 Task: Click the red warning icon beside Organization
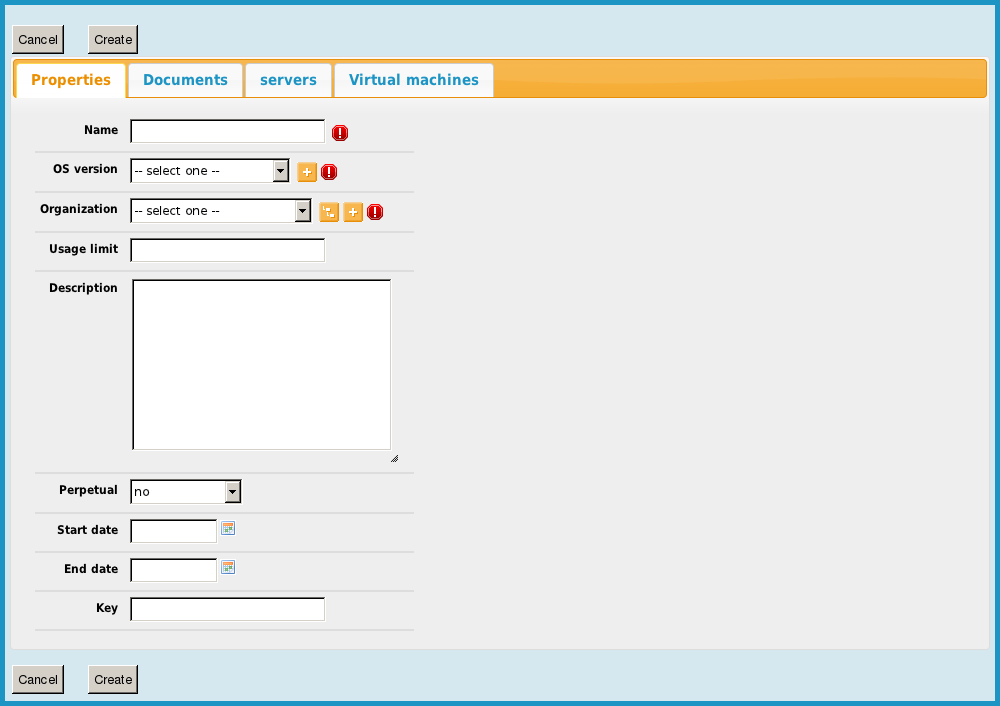click(375, 212)
